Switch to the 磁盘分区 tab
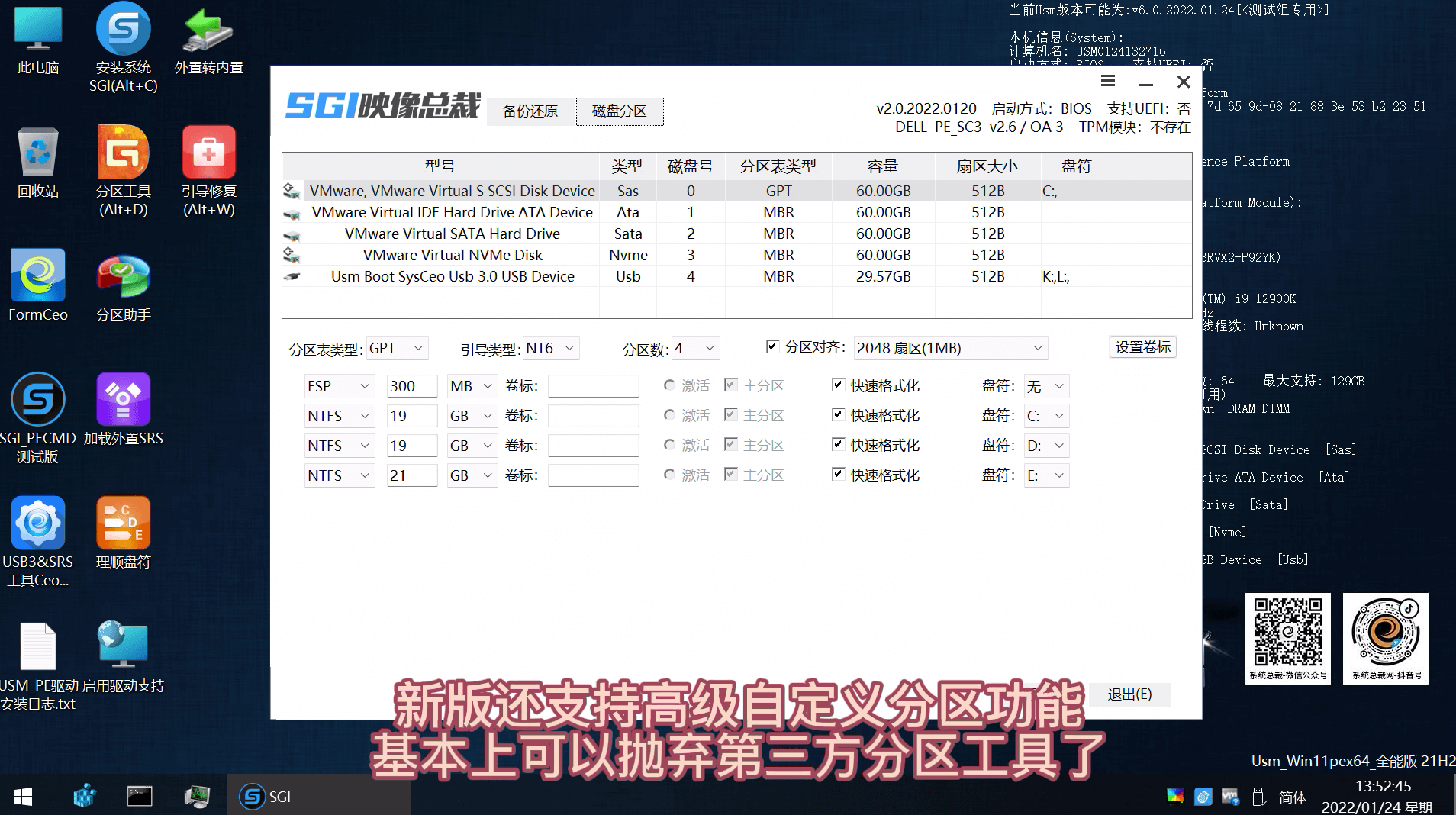Viewport: 1456px width, 815px height. pos(620,111)
